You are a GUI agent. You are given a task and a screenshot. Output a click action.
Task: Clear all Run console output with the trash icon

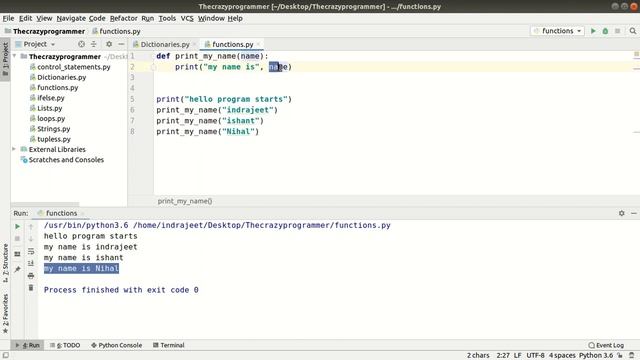(x=31, y=288)
